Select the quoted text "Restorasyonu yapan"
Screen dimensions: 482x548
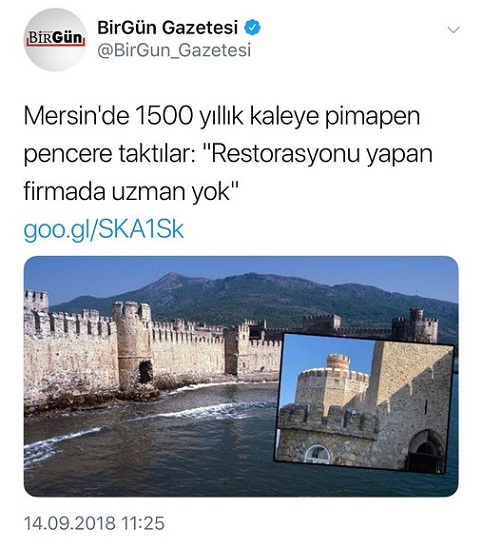317,153
